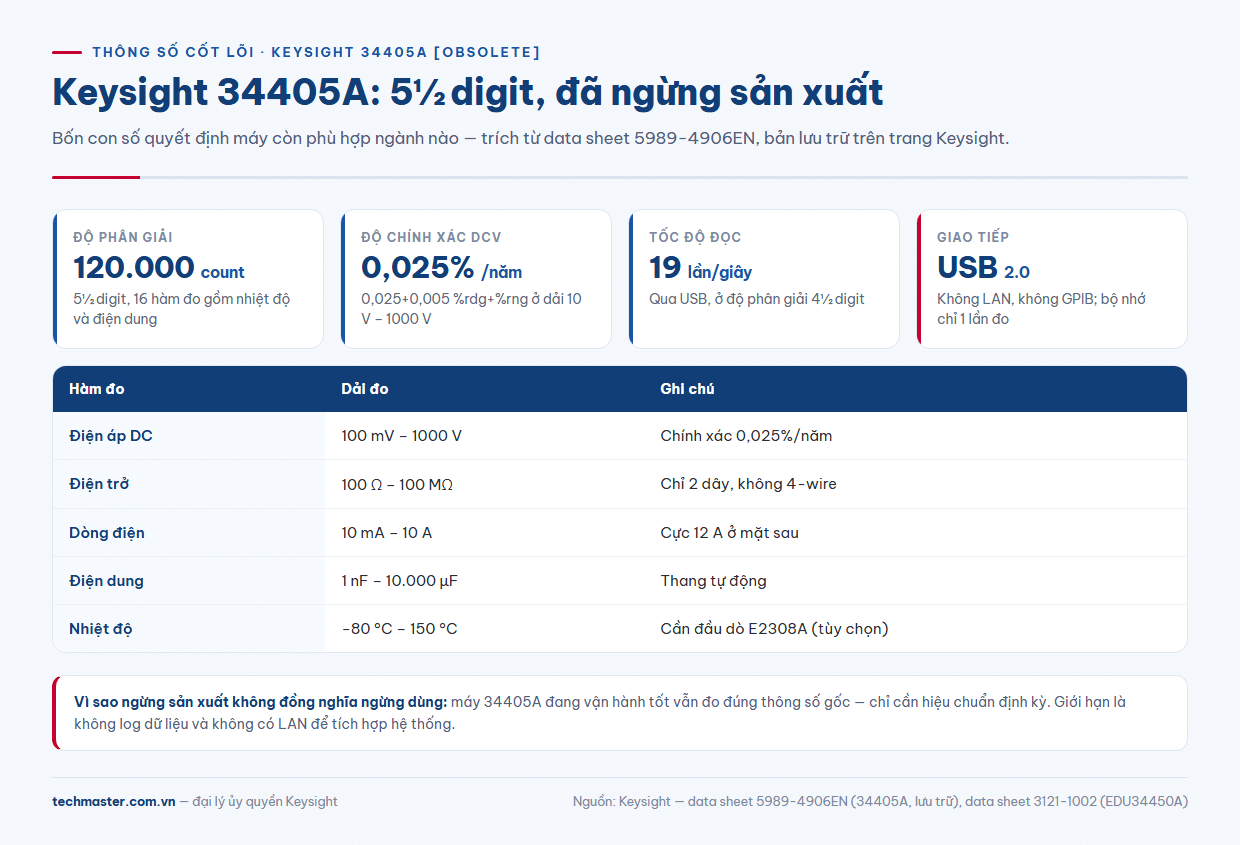Click the 'đại lý ủy quyền Keysight' footer text
The image size is (1240, 845).
(265, 801)
